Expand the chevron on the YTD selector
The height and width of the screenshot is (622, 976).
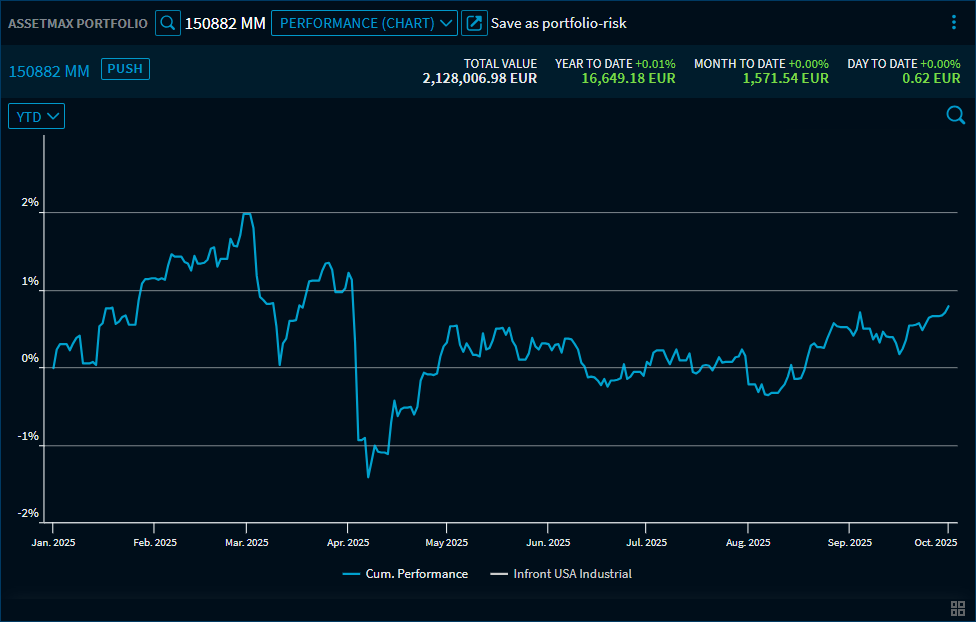[53, 116]
